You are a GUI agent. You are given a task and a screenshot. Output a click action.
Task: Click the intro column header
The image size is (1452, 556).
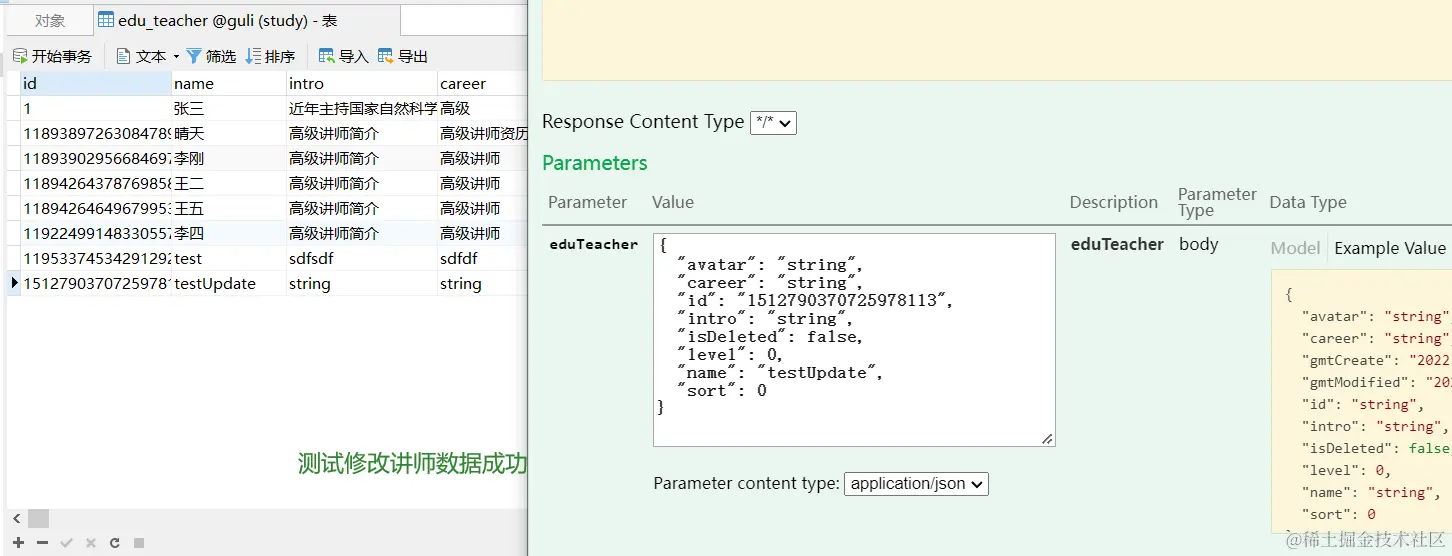[362, 84]
